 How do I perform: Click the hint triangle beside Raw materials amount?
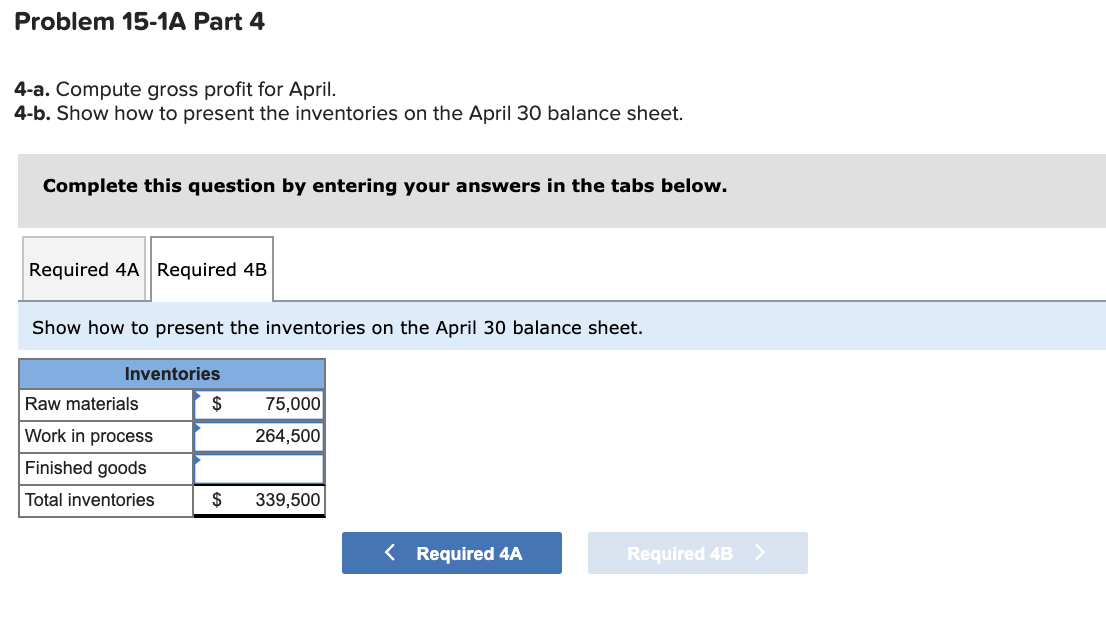click(x=197, y=397)
